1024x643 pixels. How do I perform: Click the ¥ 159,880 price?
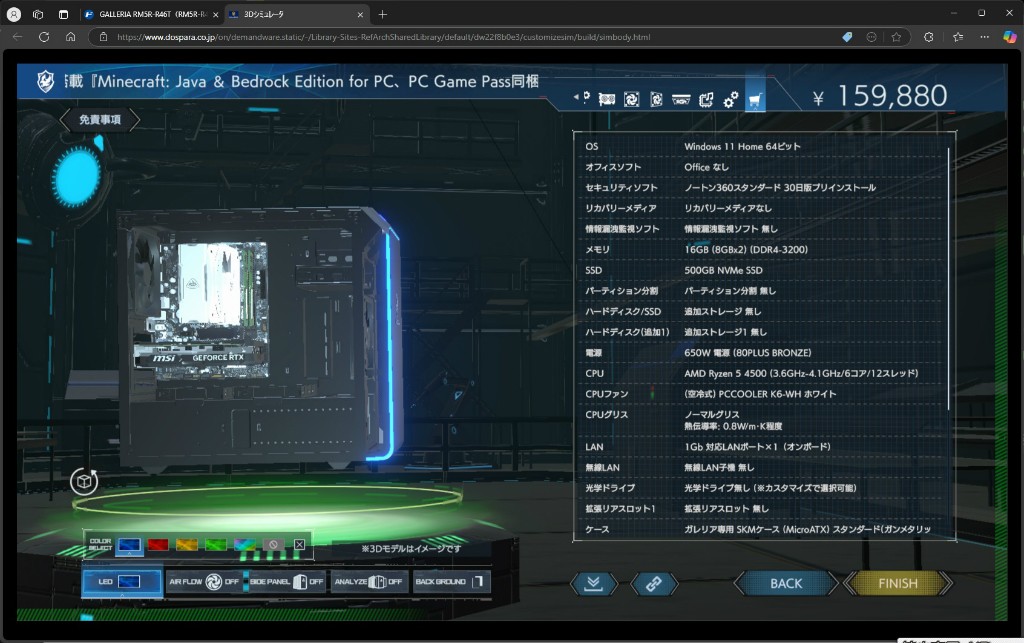click(x=880, y=97)
